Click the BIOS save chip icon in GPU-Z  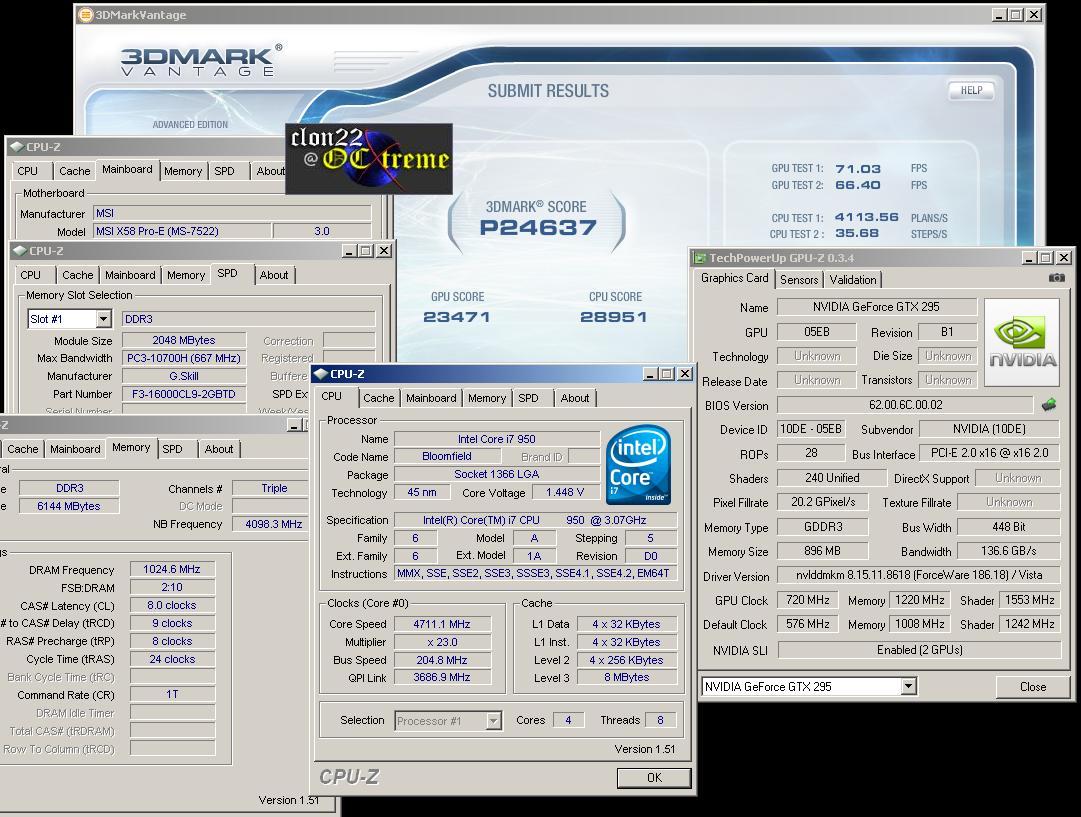[x=1049, y=405]
